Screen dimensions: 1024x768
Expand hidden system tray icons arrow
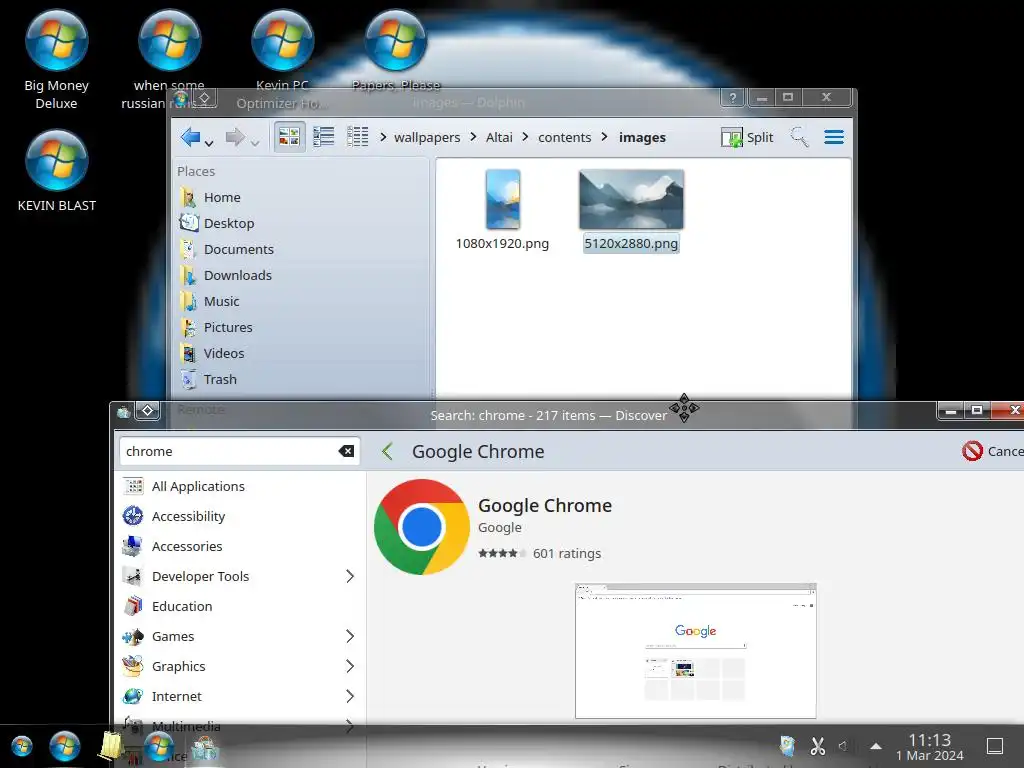pos(876,746)
